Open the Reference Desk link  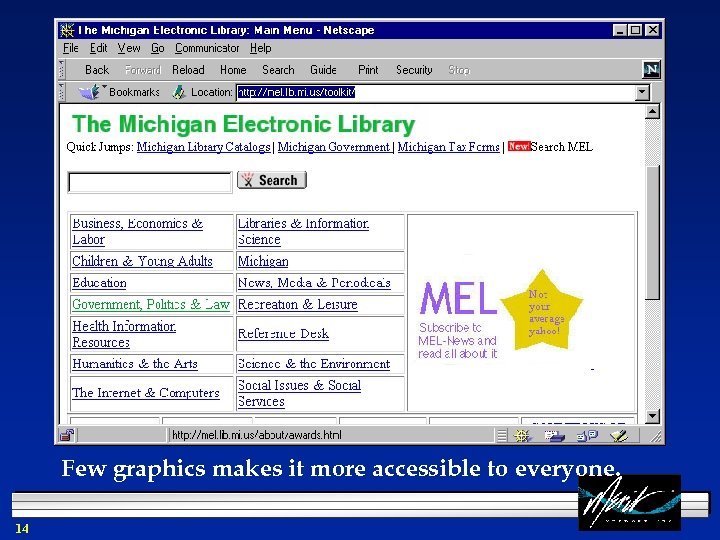pyautogui.click(x=283, y=334)
